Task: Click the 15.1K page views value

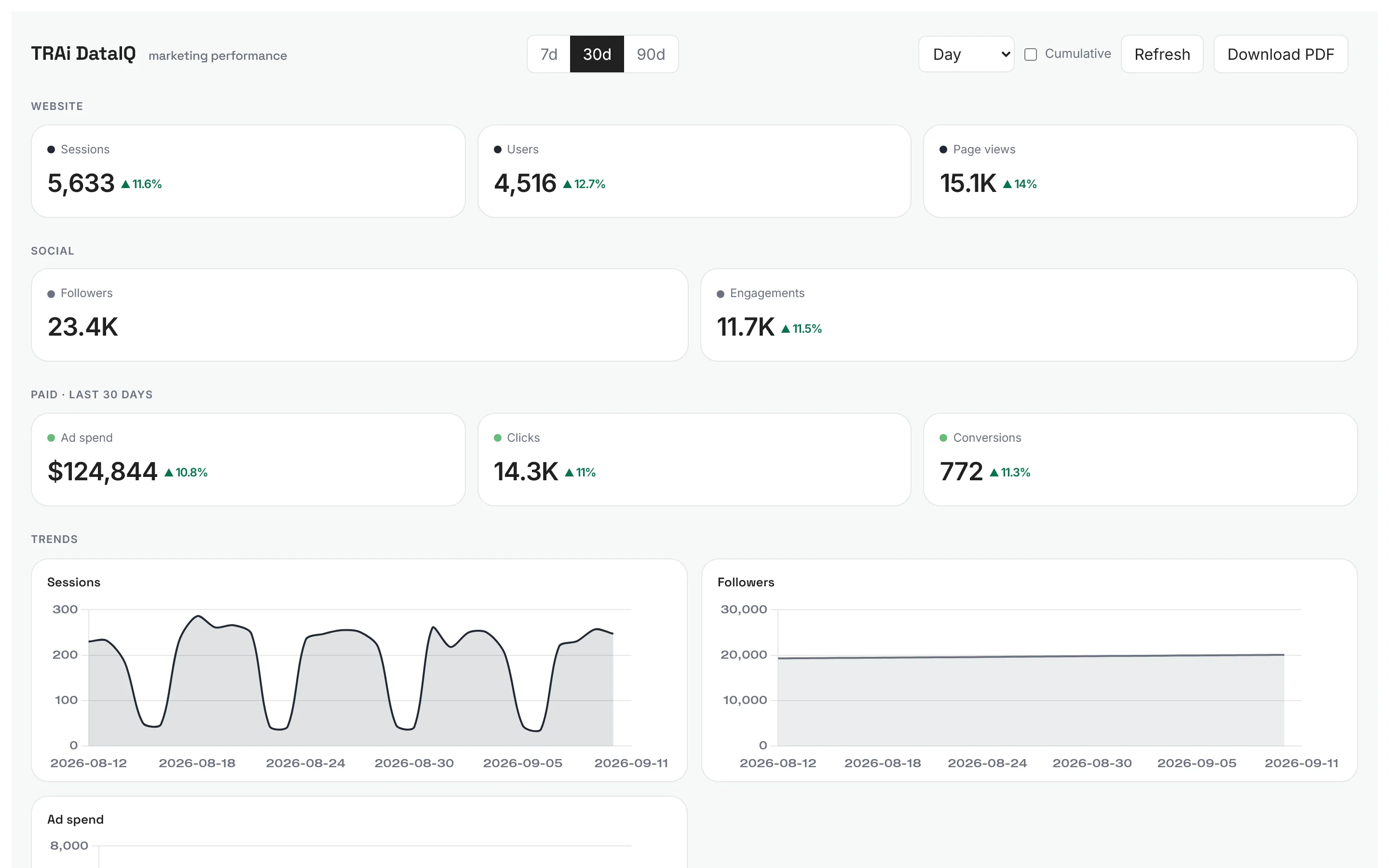Action: point(967,184)
